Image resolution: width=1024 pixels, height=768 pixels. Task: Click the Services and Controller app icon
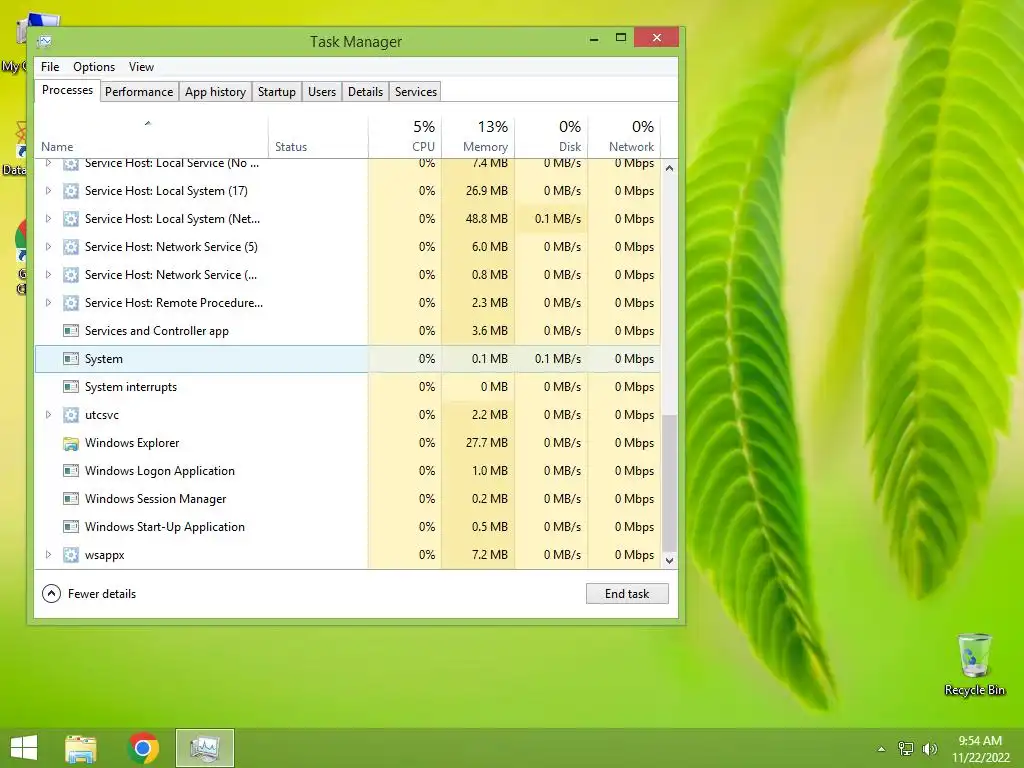[71, 331]
